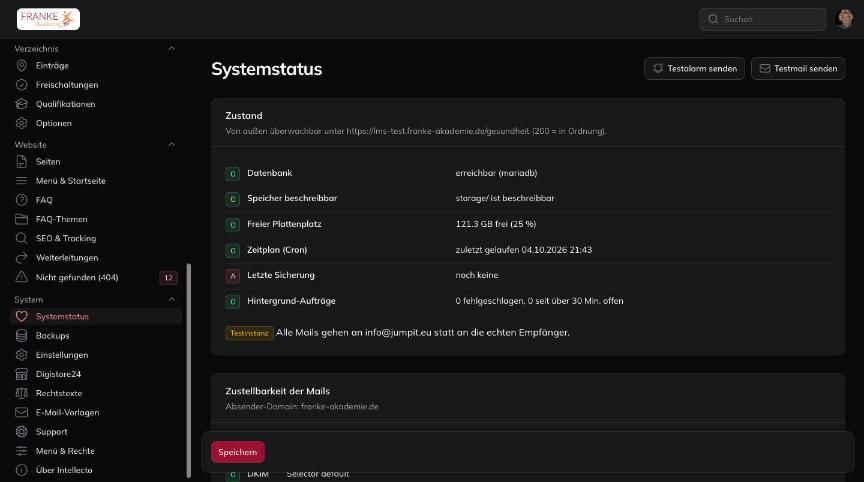Viewport: 864px width, 482px height.
Task: Click the Nicht gefunden warning icon
Action: click(x=21, y=277)
